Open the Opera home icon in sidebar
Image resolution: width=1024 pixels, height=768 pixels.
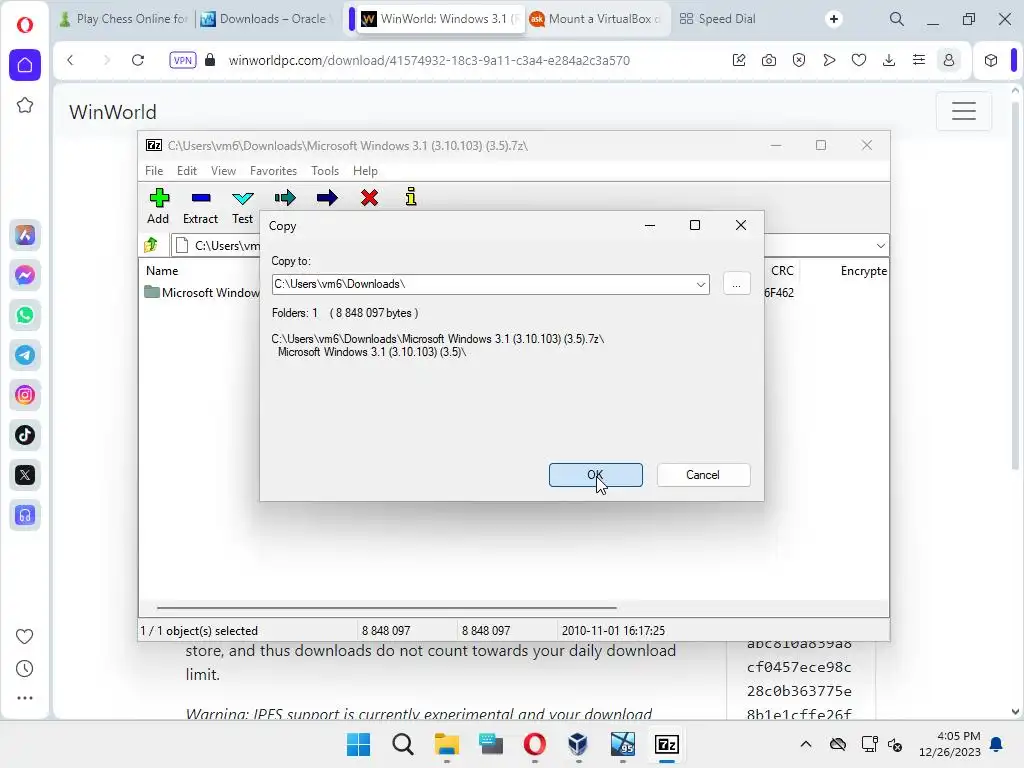tap(25, 65)
